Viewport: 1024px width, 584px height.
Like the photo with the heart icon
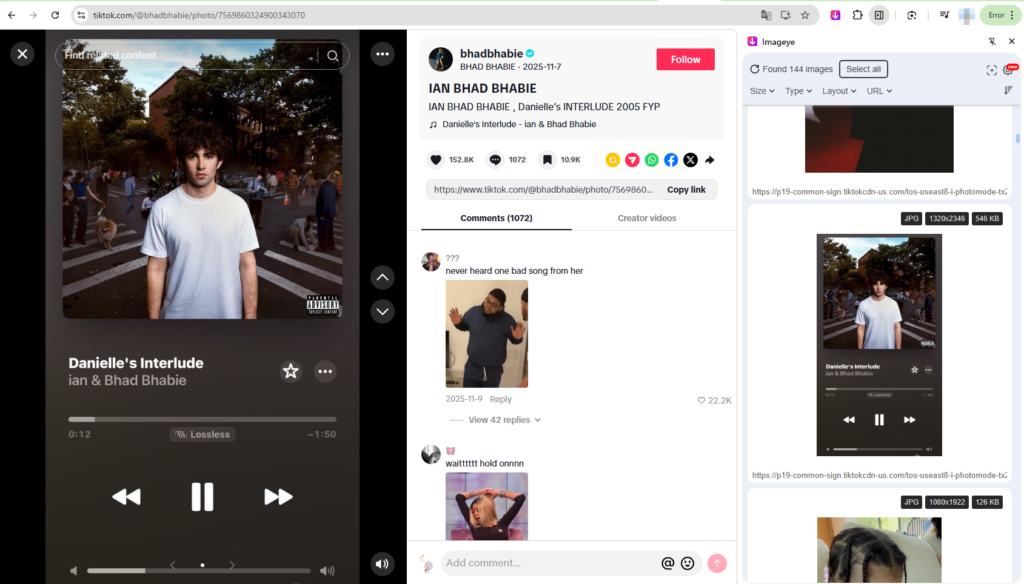coord(436,159)
